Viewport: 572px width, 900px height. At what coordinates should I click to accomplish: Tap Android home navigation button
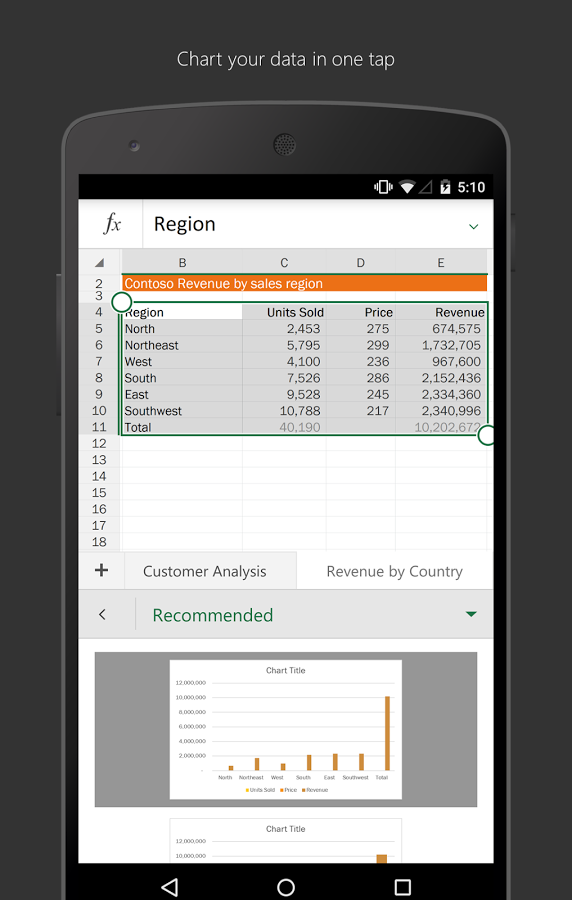pos(286,887)
